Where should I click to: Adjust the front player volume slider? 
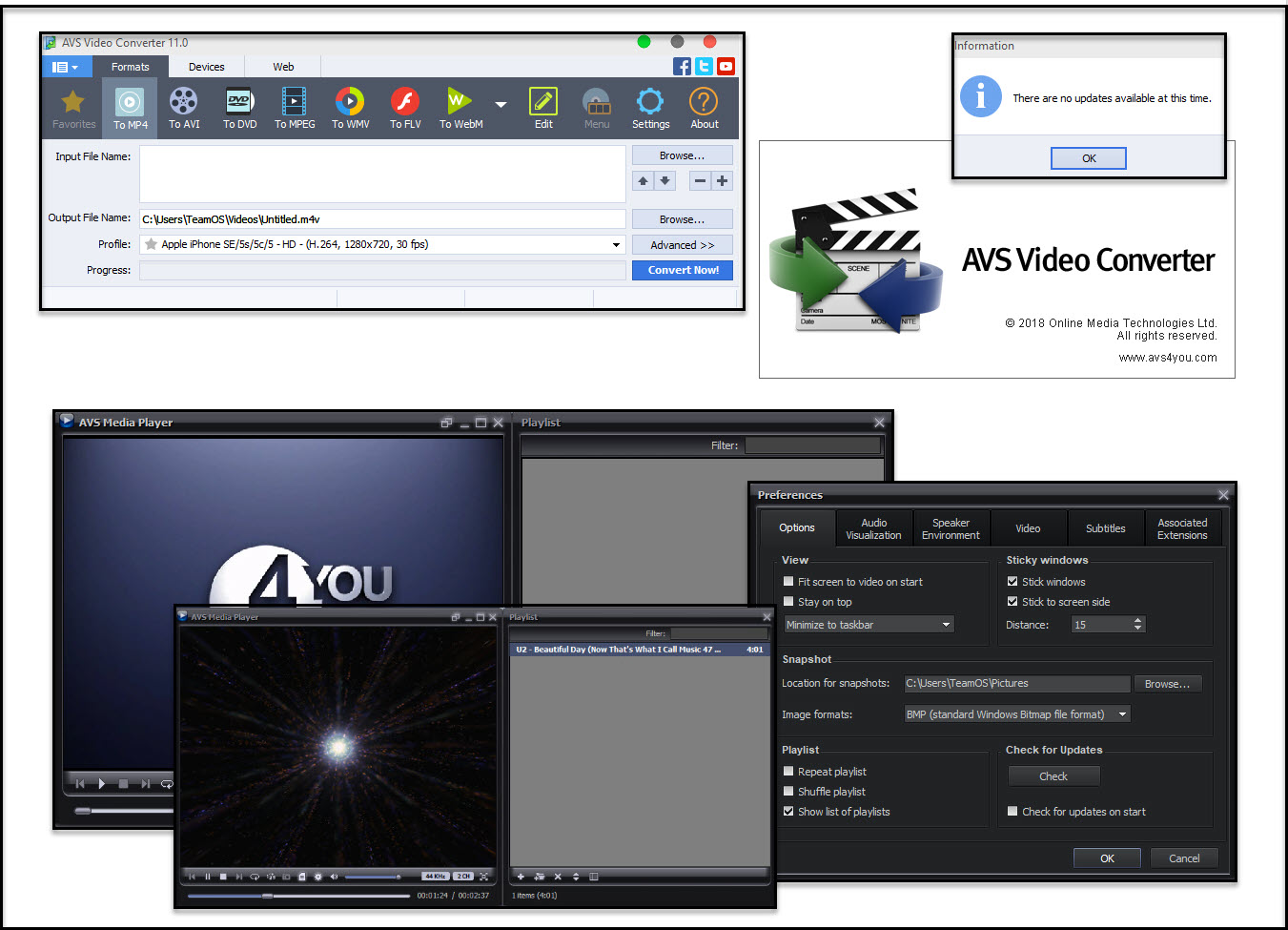(373, 877)
